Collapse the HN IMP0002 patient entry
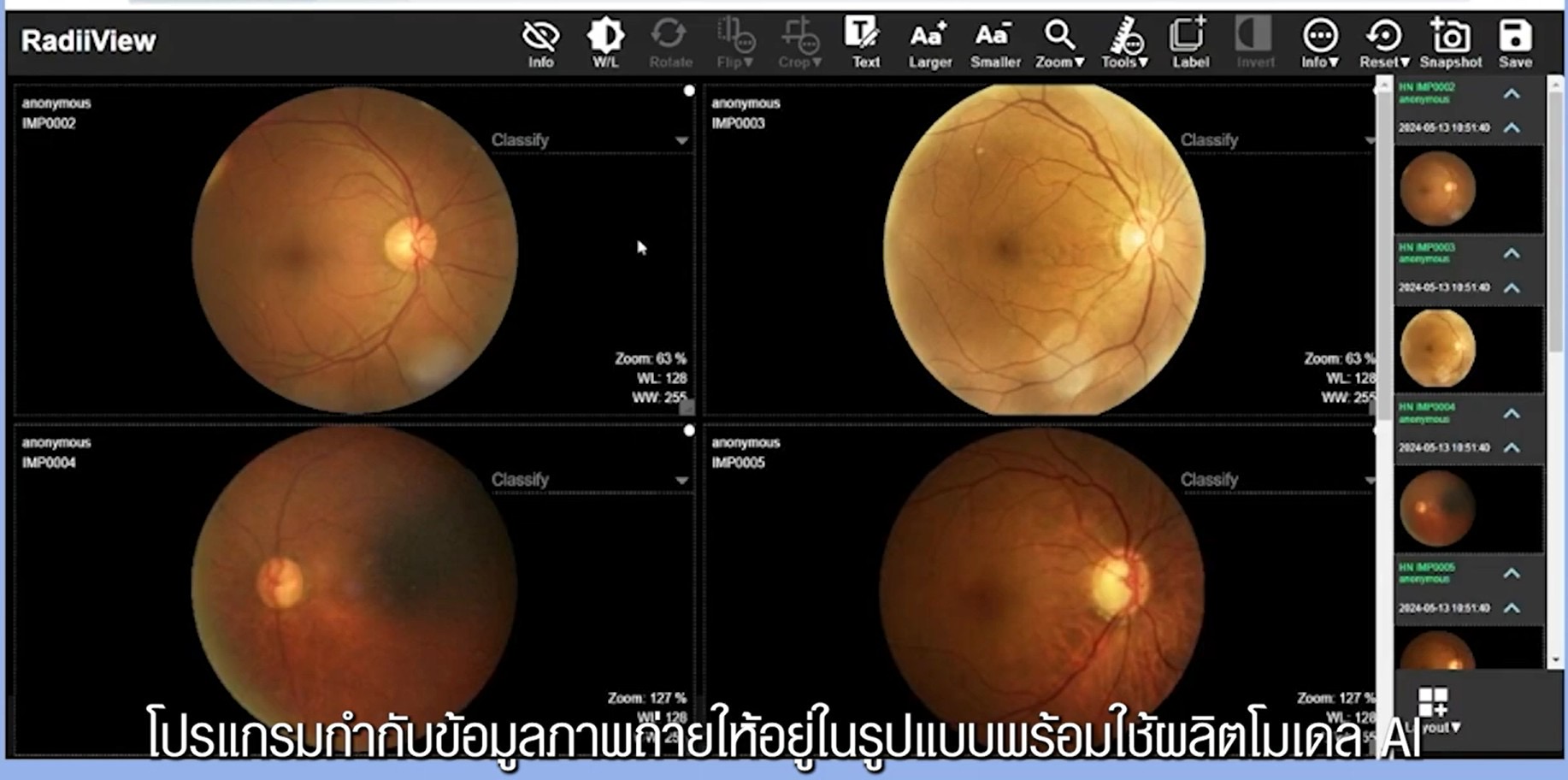Viewport: 1568px width, 780px height. coord(1512,93)
